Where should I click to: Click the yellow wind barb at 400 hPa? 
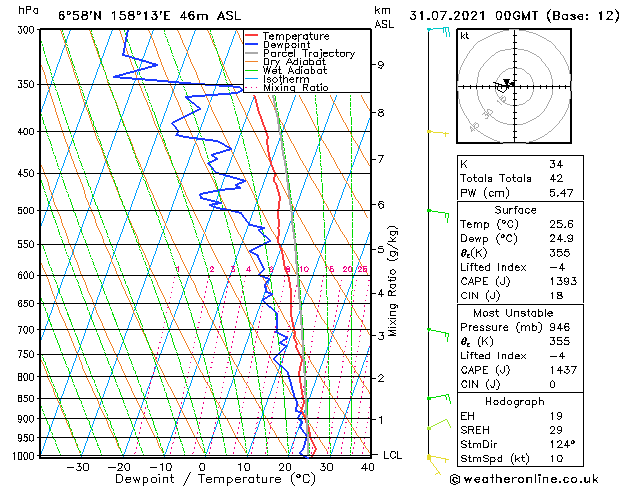pyautogui.click(x=438, y=132)
